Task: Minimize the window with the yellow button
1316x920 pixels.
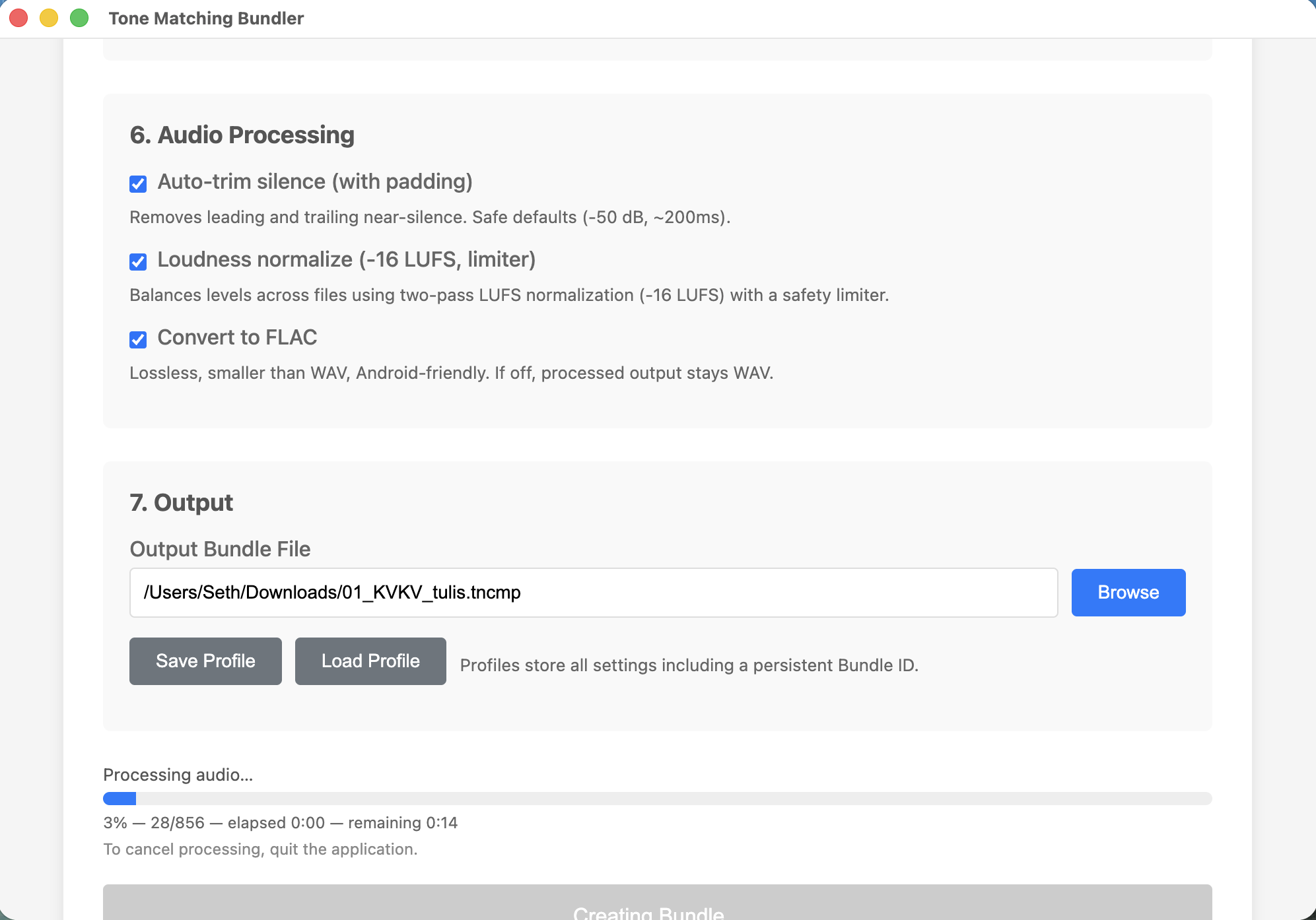Action: tap(48, 18)
